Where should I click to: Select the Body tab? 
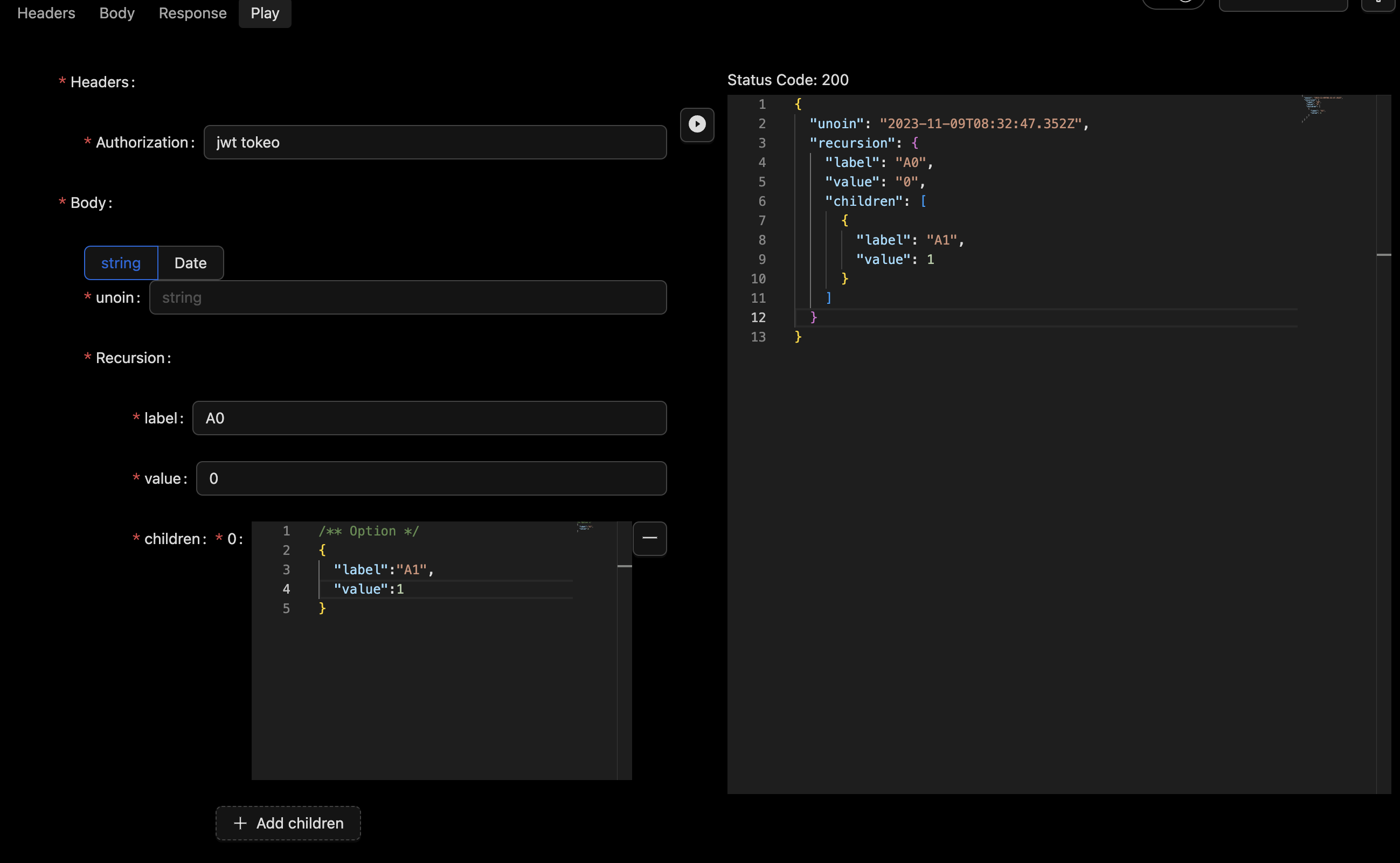click(116, 12)
